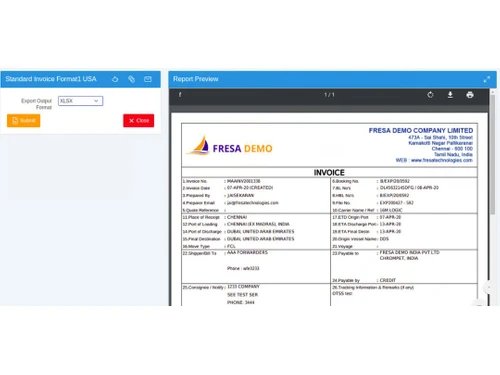The height and width of the screenshot is (375, 500).
Task: Click the AAA FORWARDERS shipper text
Action: (247, 253)
